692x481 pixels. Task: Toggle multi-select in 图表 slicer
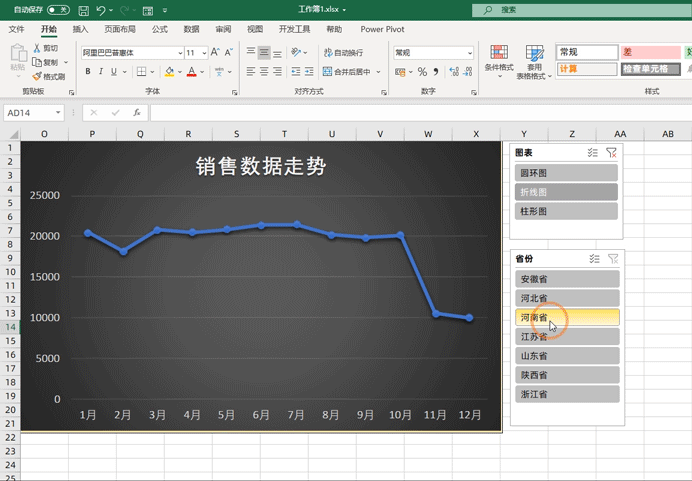[593, 153]
